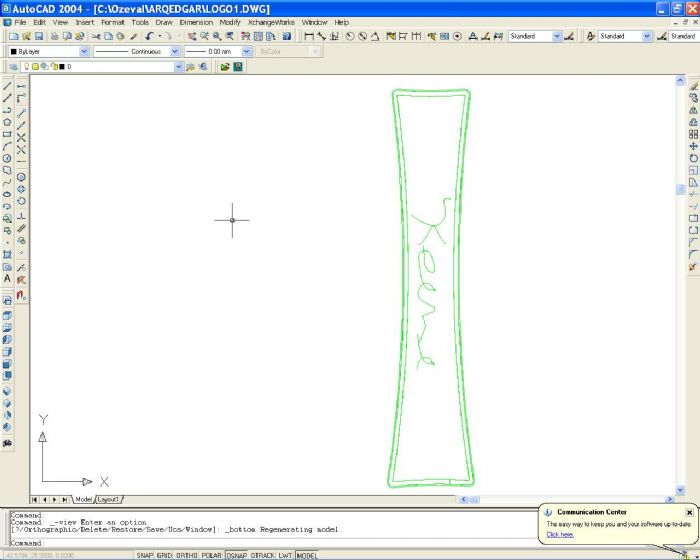Viewport: 700px width, 560px height.
Task: Select the Polygon draw tool
Action: (7, 122)
